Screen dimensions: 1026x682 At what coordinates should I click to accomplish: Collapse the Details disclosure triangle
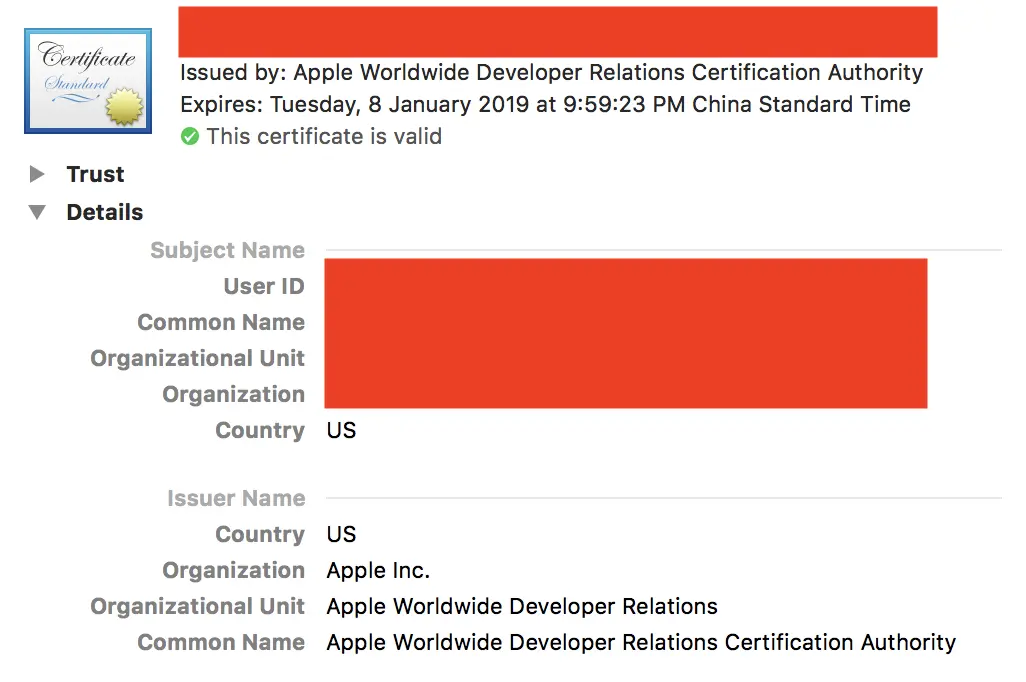pyautogui.click(x=38, y=212)
